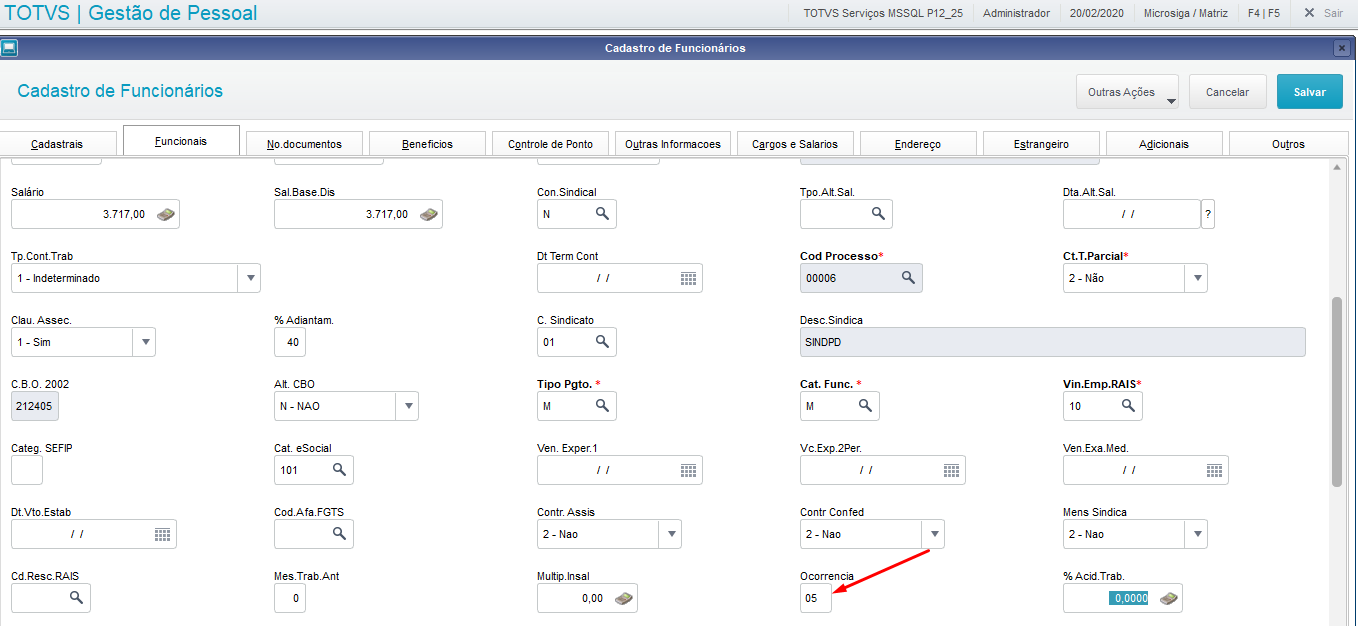This screenshot has height=626, width=1358.
Task: Click into the Ocorrencia field
Action: coord(816,598)
